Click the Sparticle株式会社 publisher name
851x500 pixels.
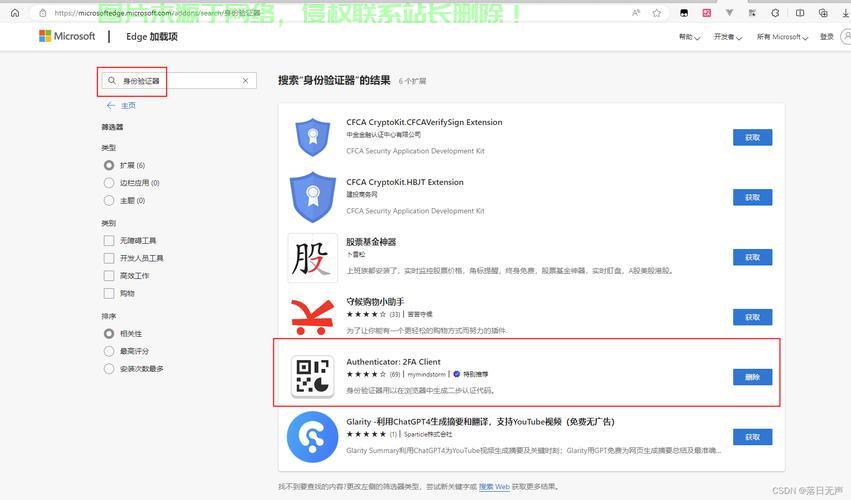click(x=428, y=434)
